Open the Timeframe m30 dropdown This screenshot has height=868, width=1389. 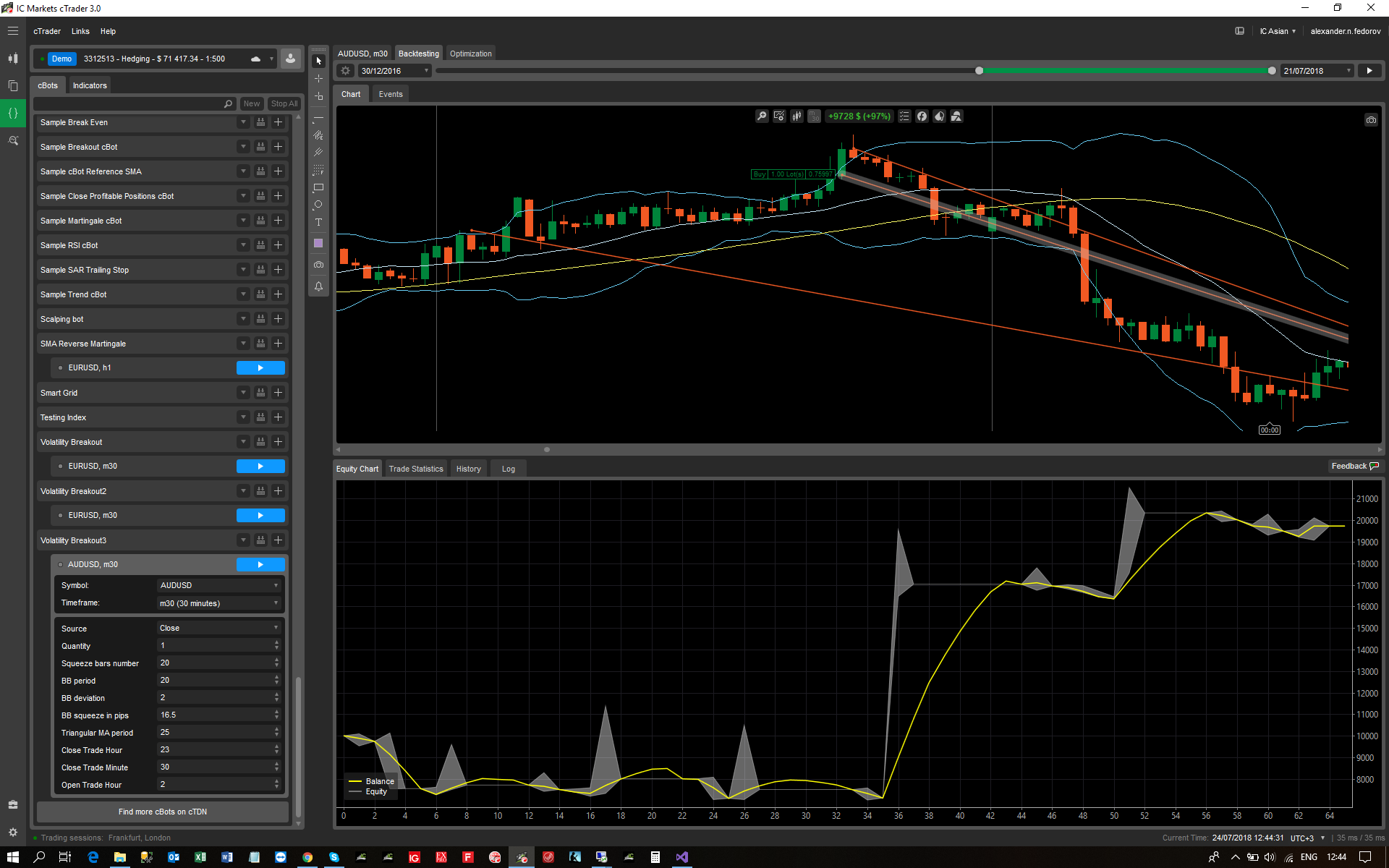218,603
